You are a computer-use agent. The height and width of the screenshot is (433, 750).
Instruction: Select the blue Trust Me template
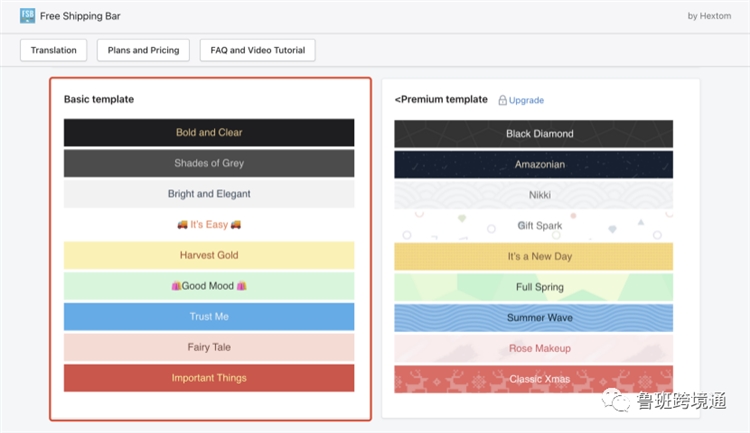point(209,317)
